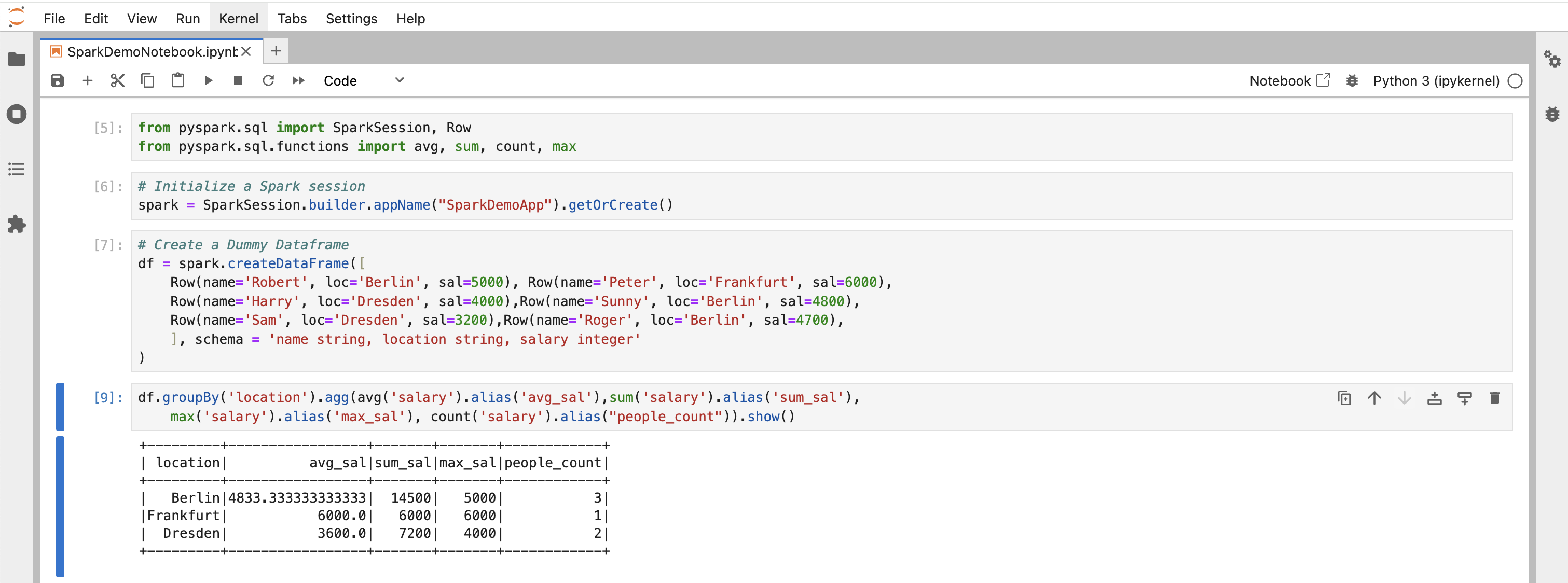Select the SparkDemoNotebook.ipynb tab
Screen dimensions: 1568x583
point(151,51)
